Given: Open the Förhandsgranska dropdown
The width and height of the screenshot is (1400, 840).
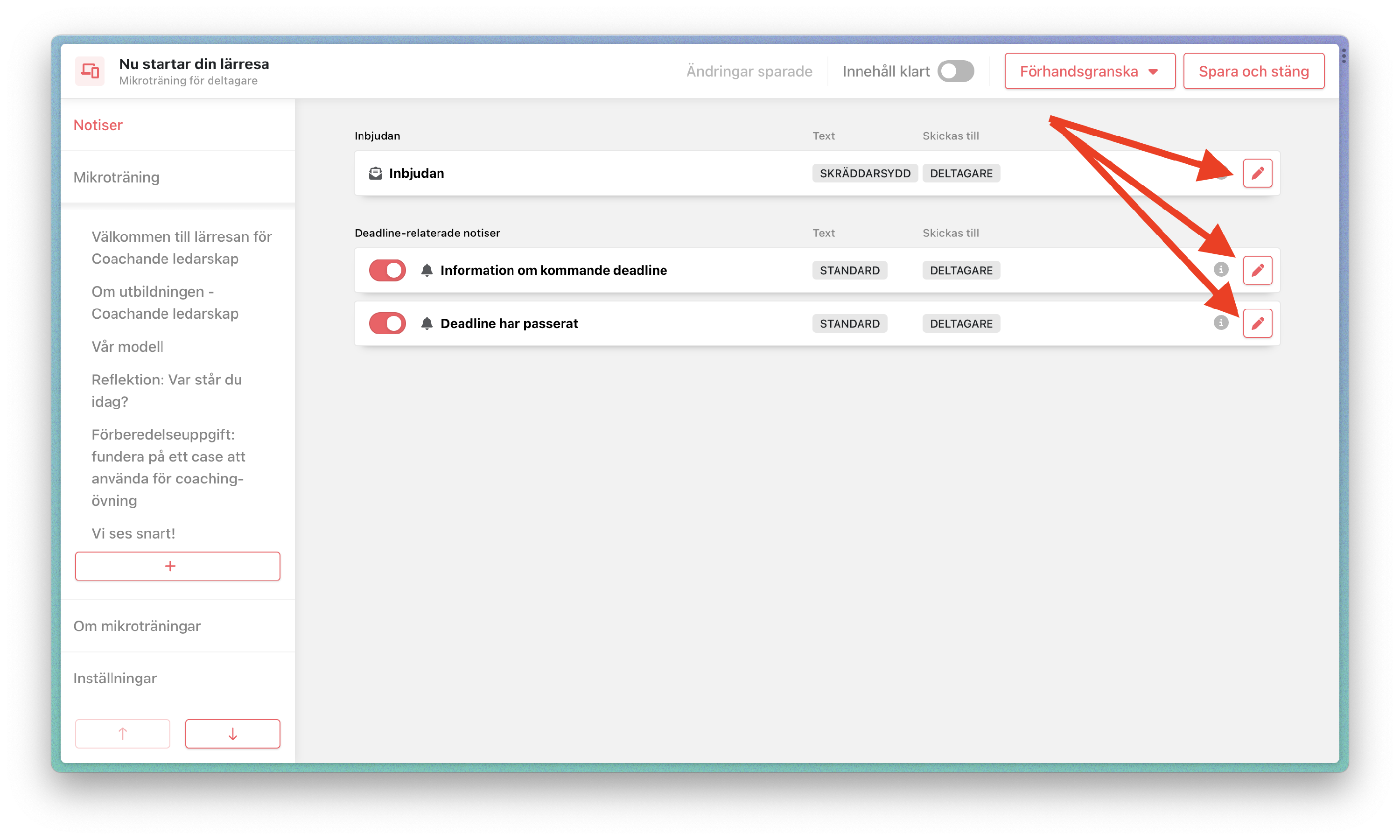Looking at the screenshot, I should (x=1089, y=71).
